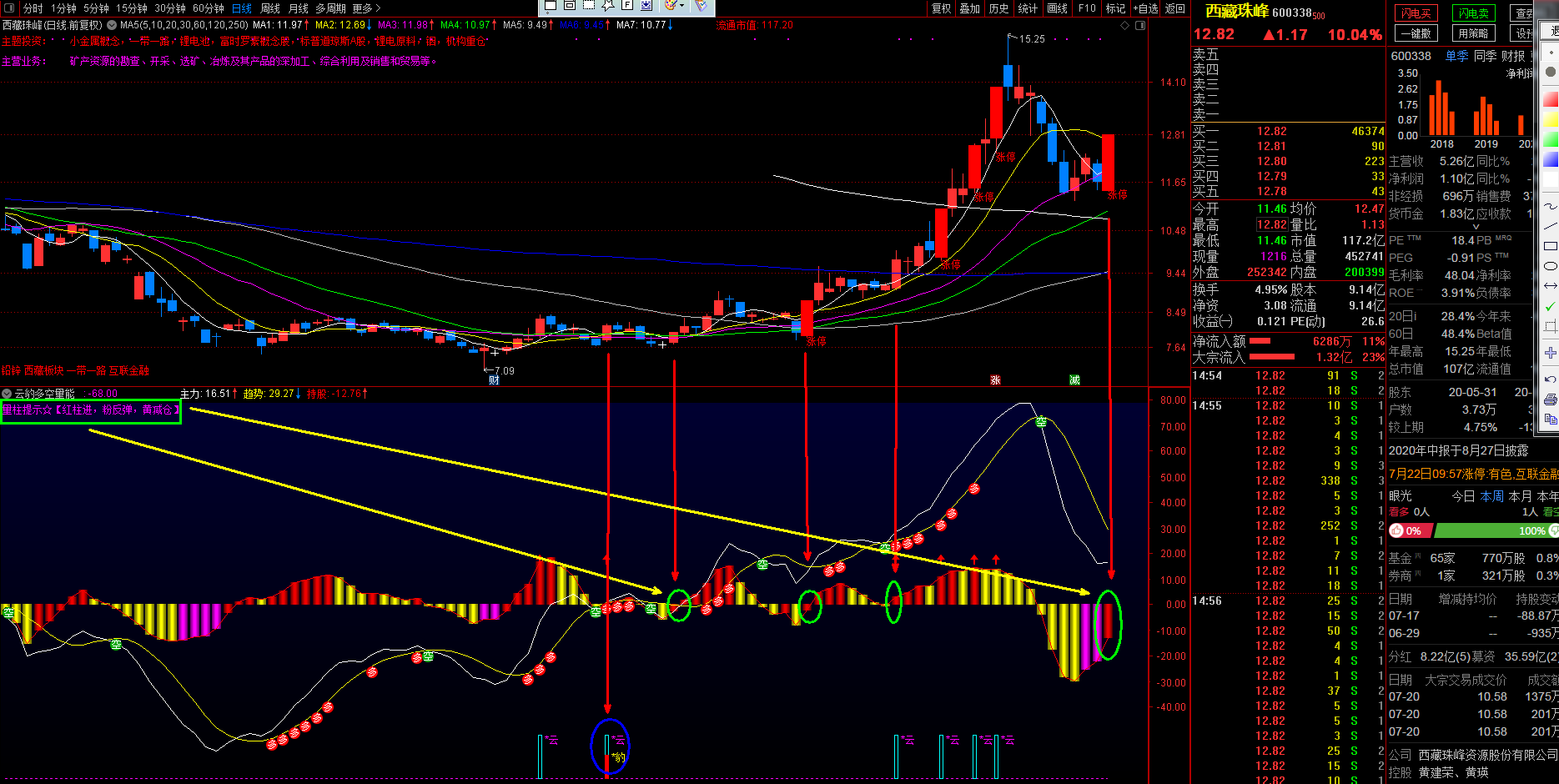Toggle the panel layout icon above chart
1559x784 pixels.
point(1140,25)
